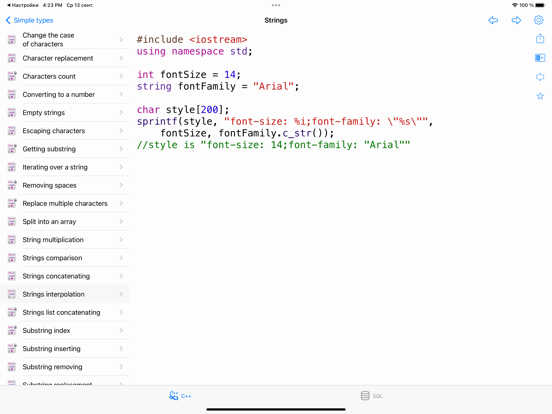Image resolution: width=552 pixels, height=414 pixels.
Task: Tap chevron on Character replacement row
Action: pyautogui.click(x=121, y=58)
